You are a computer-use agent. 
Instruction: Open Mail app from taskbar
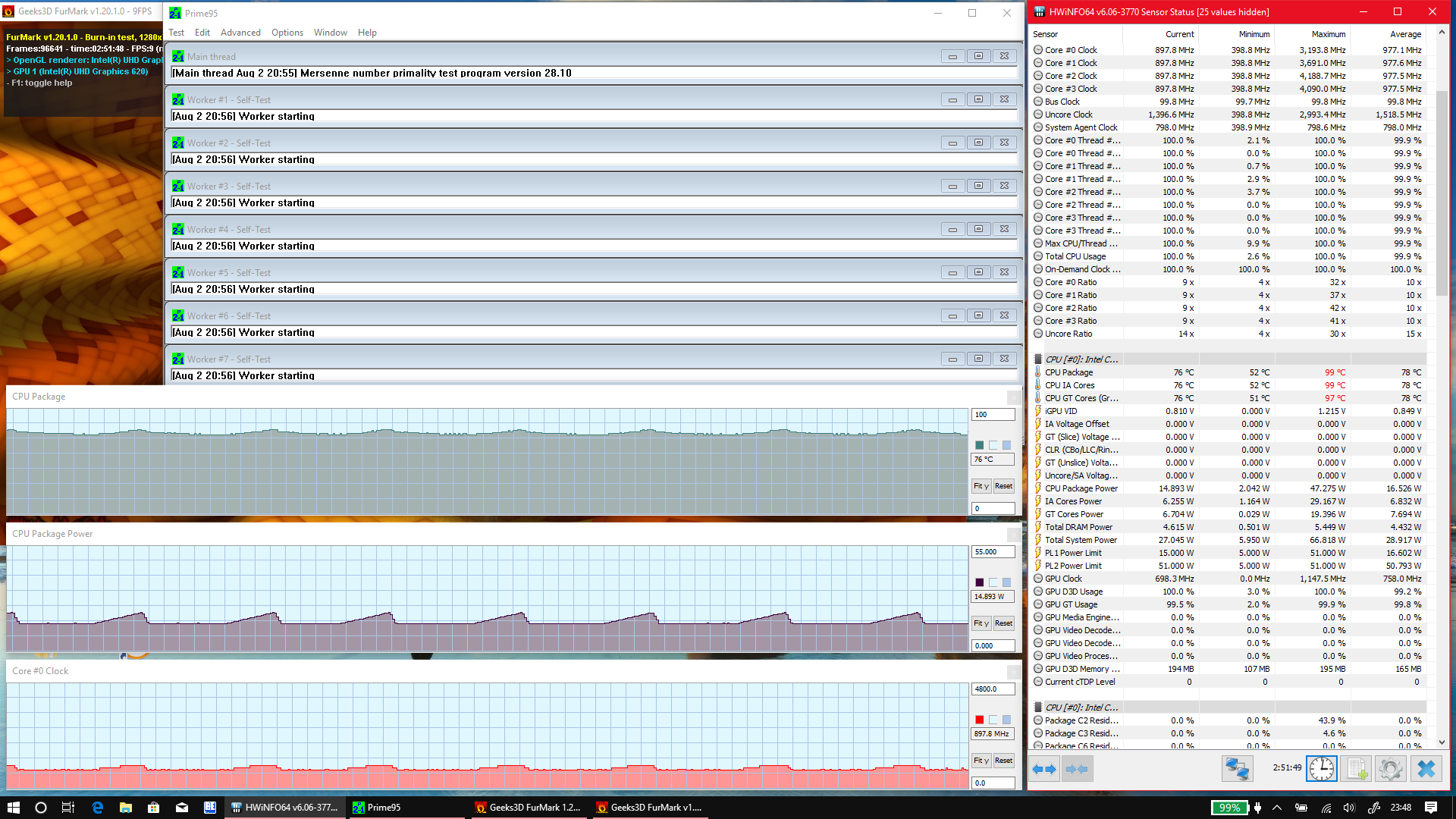coord(182,808)
